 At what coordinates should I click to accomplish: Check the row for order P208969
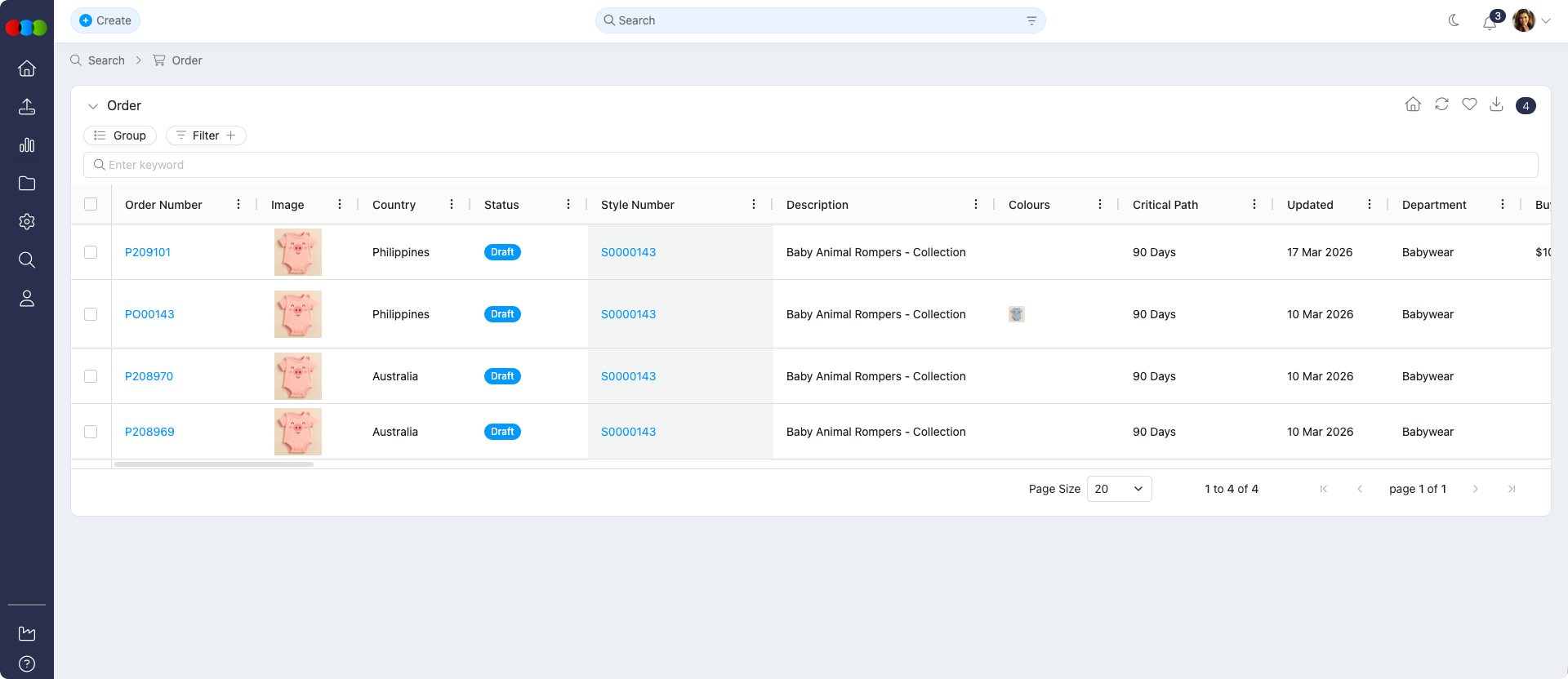[91, 432]
